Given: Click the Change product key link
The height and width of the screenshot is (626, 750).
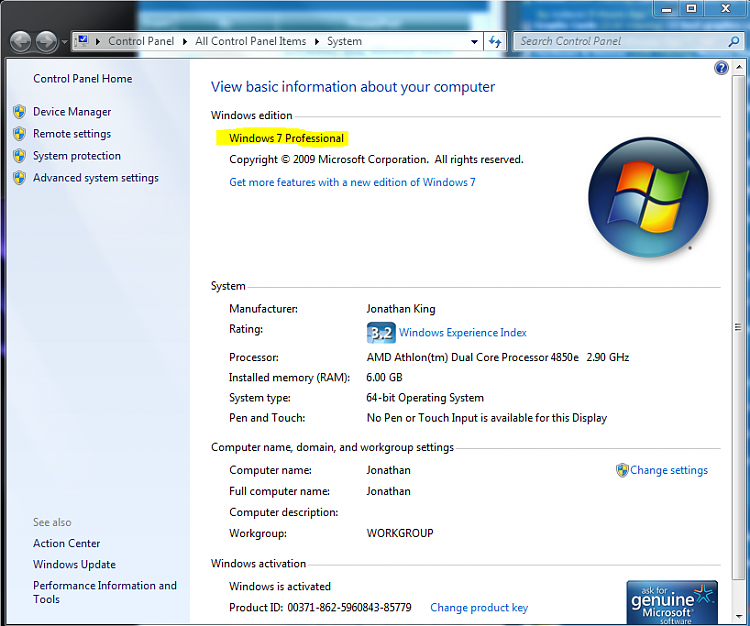Looking at the screenshot, I should point(479,608).
